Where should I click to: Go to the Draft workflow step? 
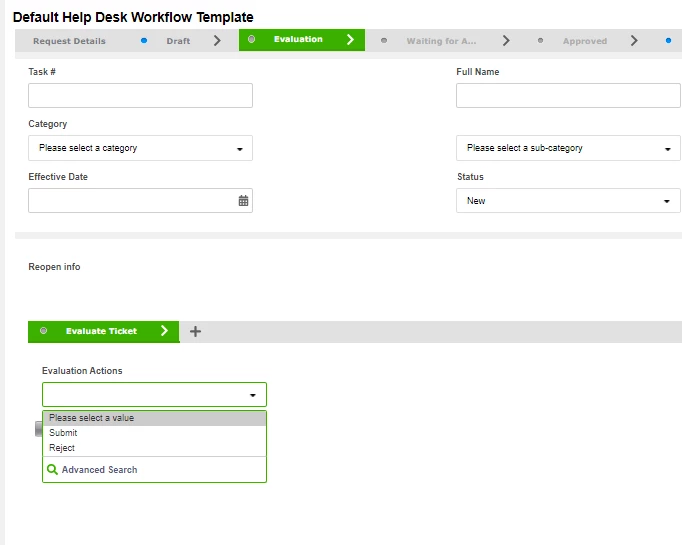pos(178,41)
